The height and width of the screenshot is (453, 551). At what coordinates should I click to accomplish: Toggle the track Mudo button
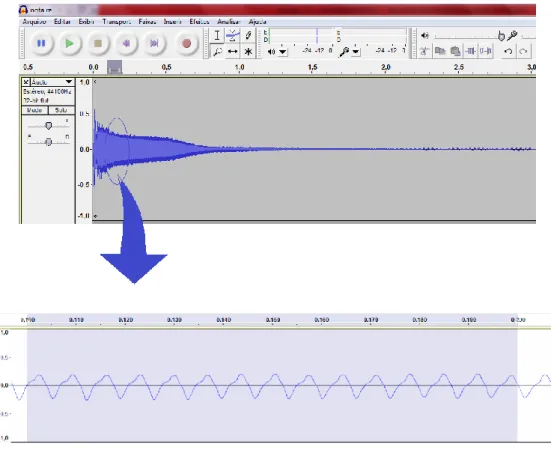[x=34, y=110]
